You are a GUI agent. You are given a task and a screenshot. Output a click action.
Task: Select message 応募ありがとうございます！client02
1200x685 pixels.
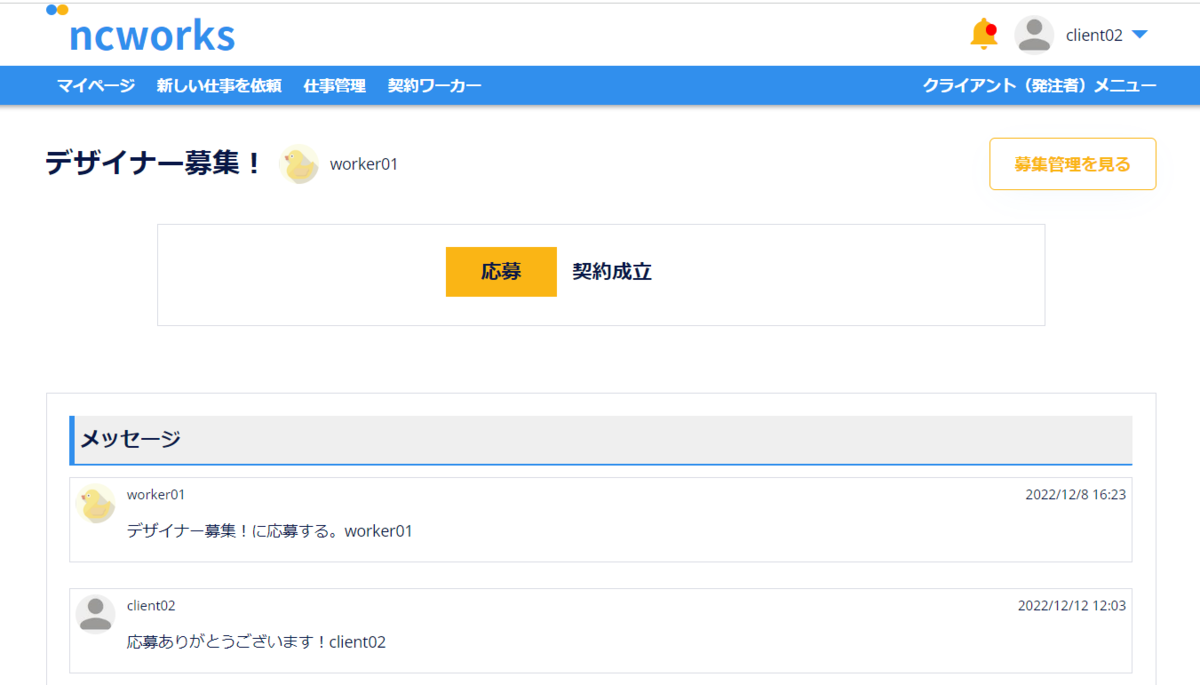pyautogui.click(x=256, y=642)
